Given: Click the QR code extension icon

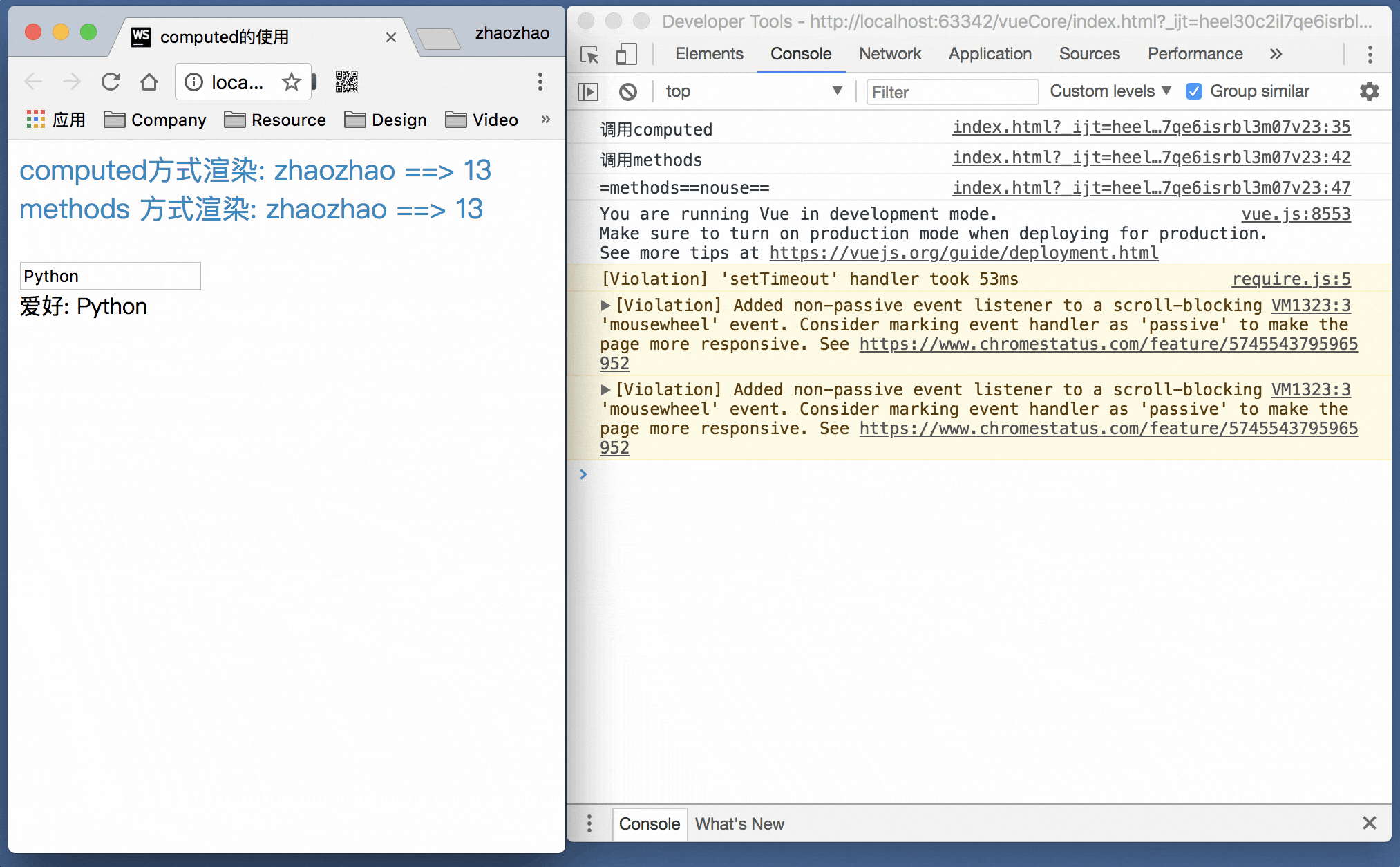Looking at the screenshot, I should tap(347, 82).
